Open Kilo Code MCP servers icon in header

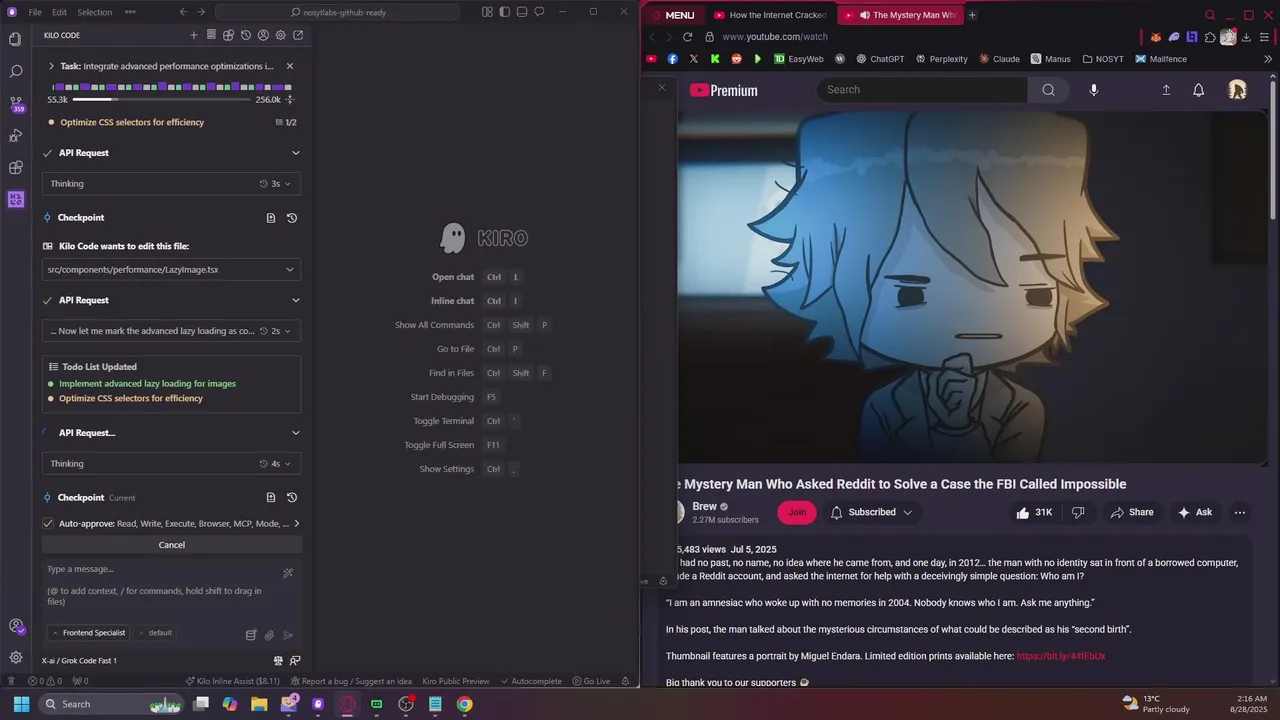coord(211,35)
